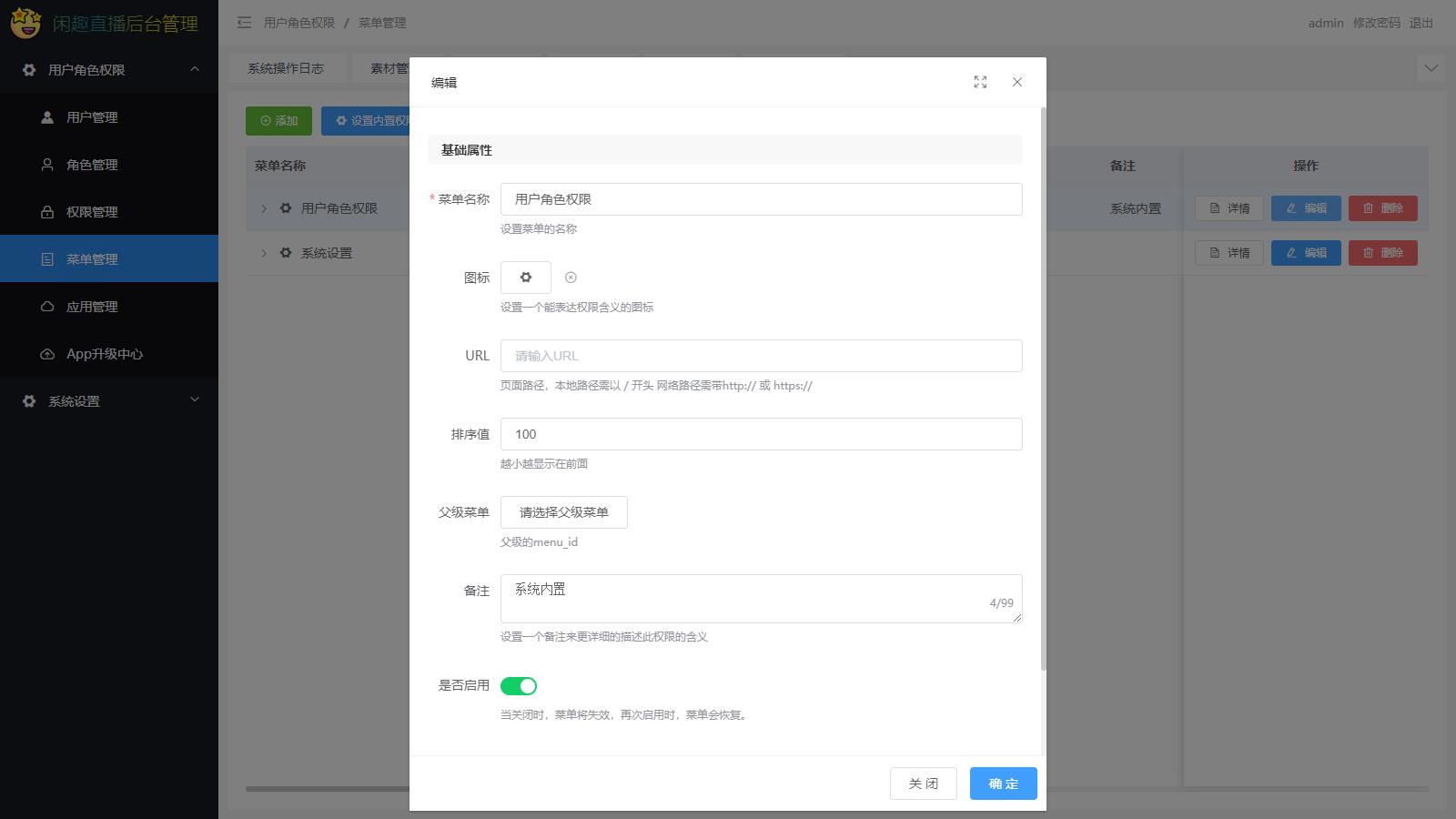The width and height of the screenshot is (1456, 819).
Task: Go to 权限管理 page
Action: pos(92,212)
